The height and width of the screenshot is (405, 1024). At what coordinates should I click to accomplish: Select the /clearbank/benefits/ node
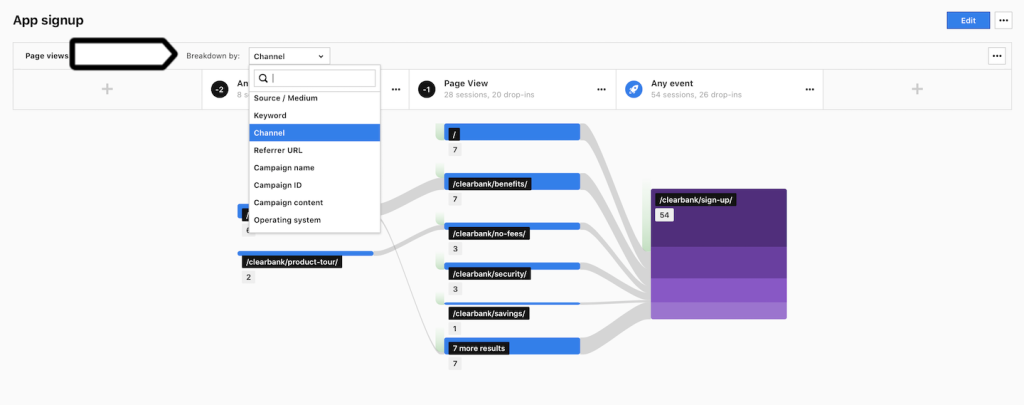click(512, 182)
